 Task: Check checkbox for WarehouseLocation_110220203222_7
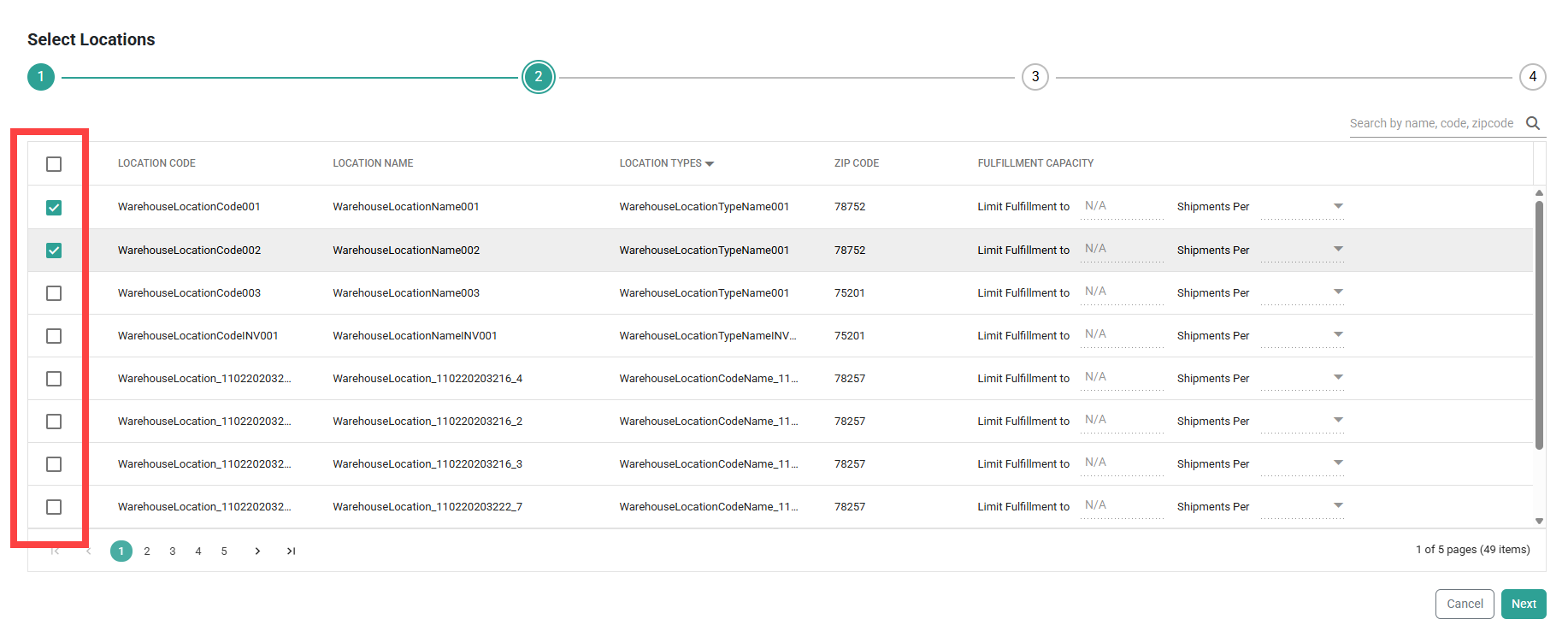[54, 507]
